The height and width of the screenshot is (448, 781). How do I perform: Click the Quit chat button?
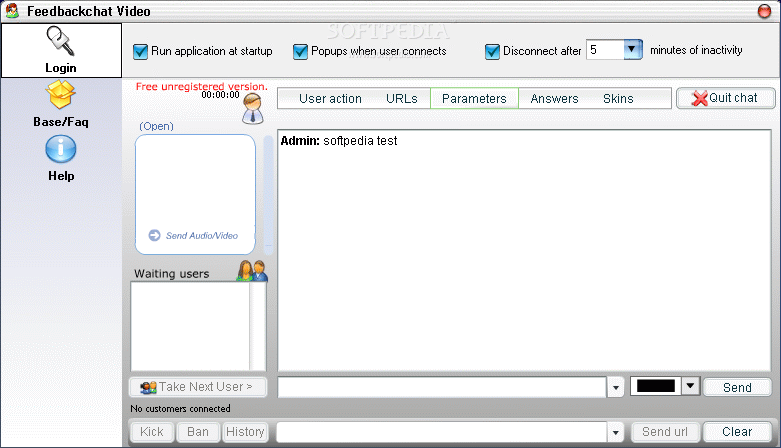pyautogui.click(x=726, y=98)
